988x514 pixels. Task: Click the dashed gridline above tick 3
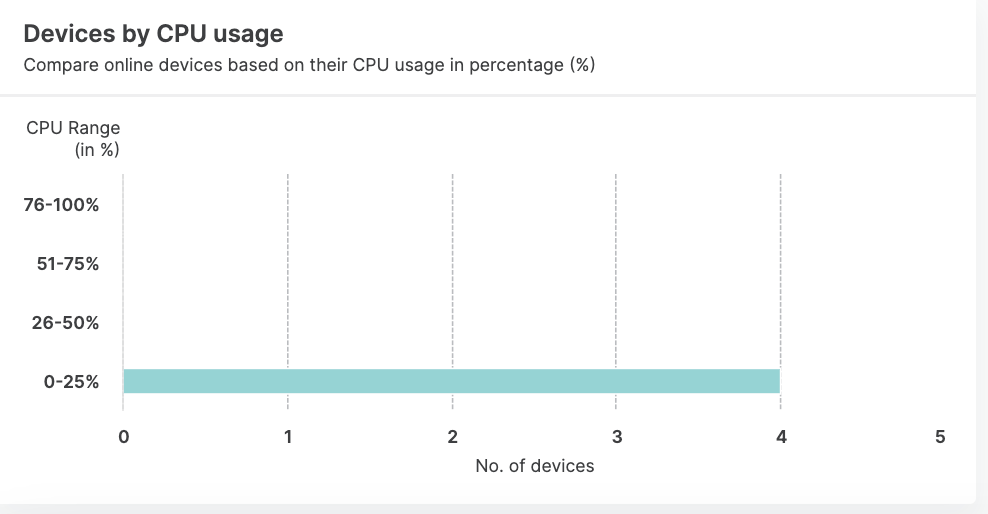[616, 270]
